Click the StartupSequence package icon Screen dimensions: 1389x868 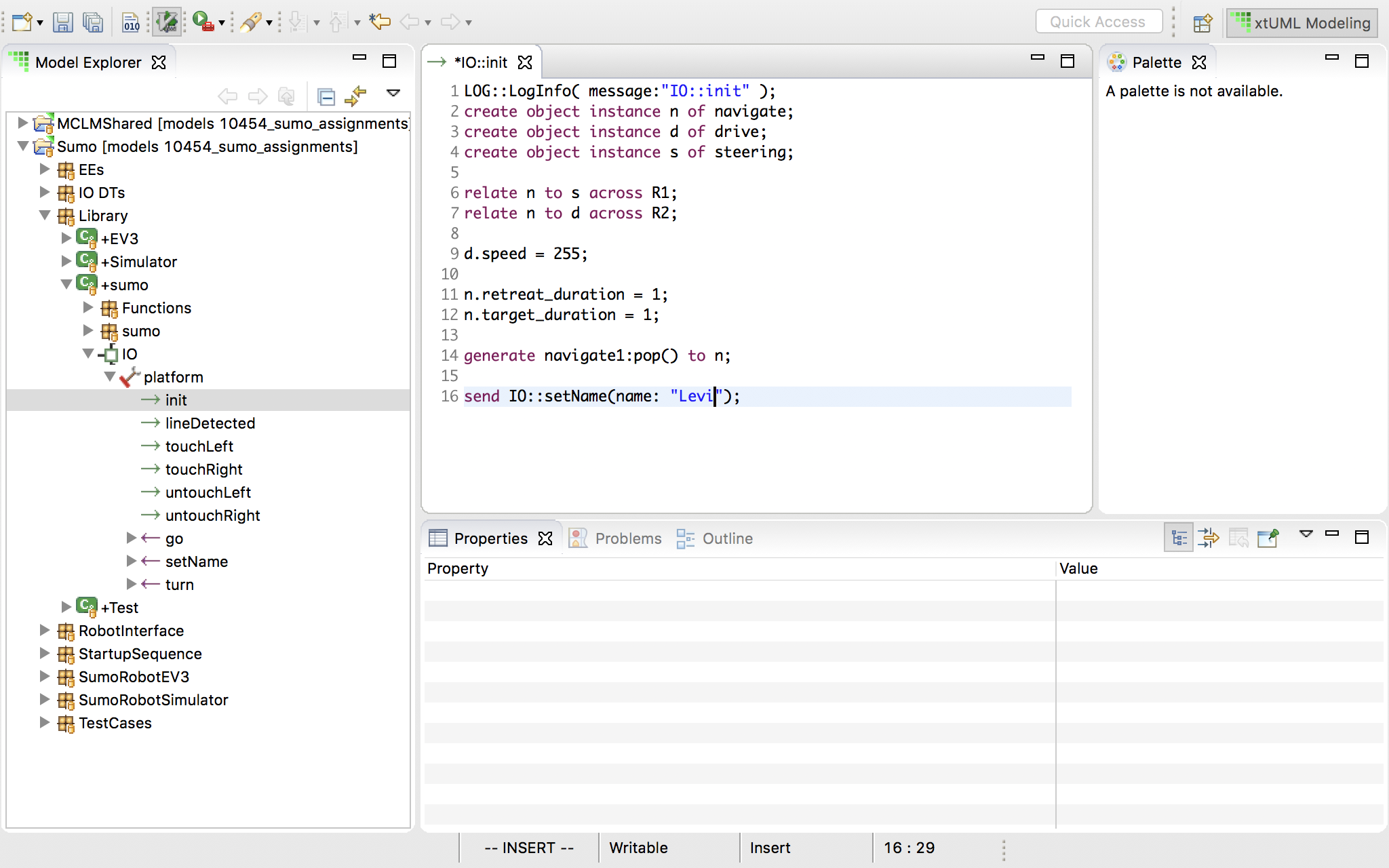click(x=66, y=654)
